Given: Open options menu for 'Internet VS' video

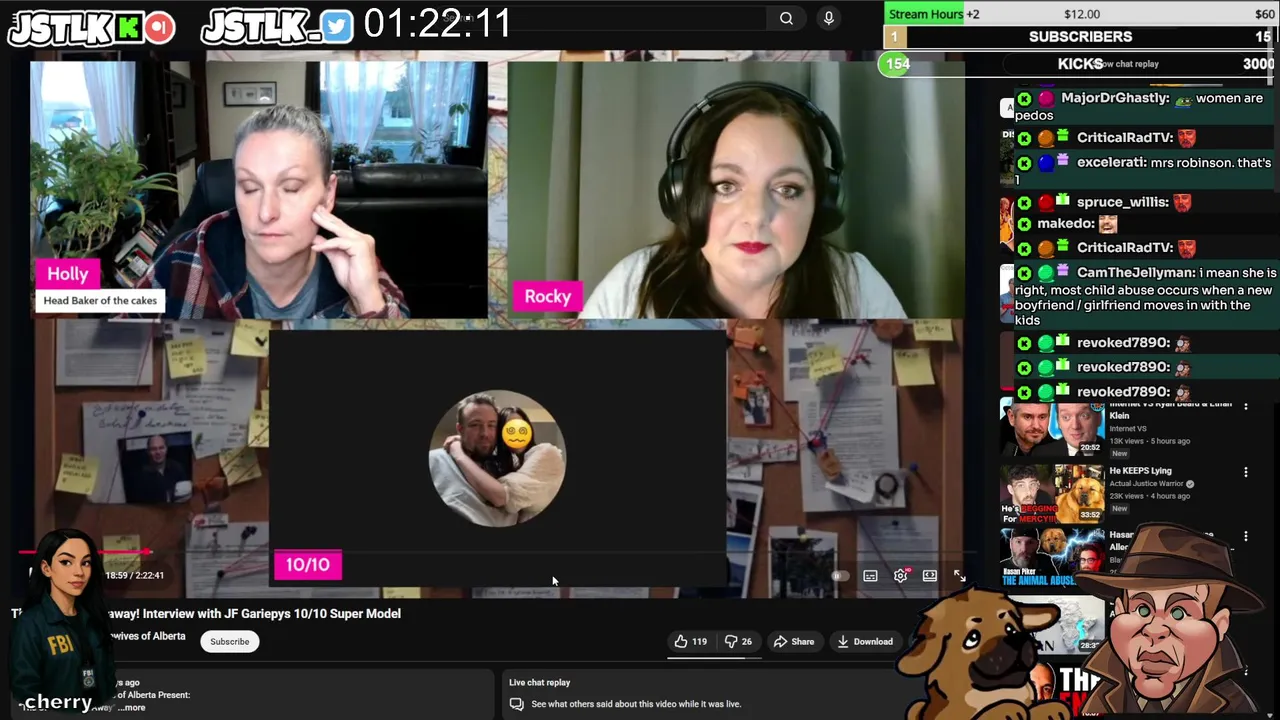Looking at the screenshot, I should (x=1246, y=405).
